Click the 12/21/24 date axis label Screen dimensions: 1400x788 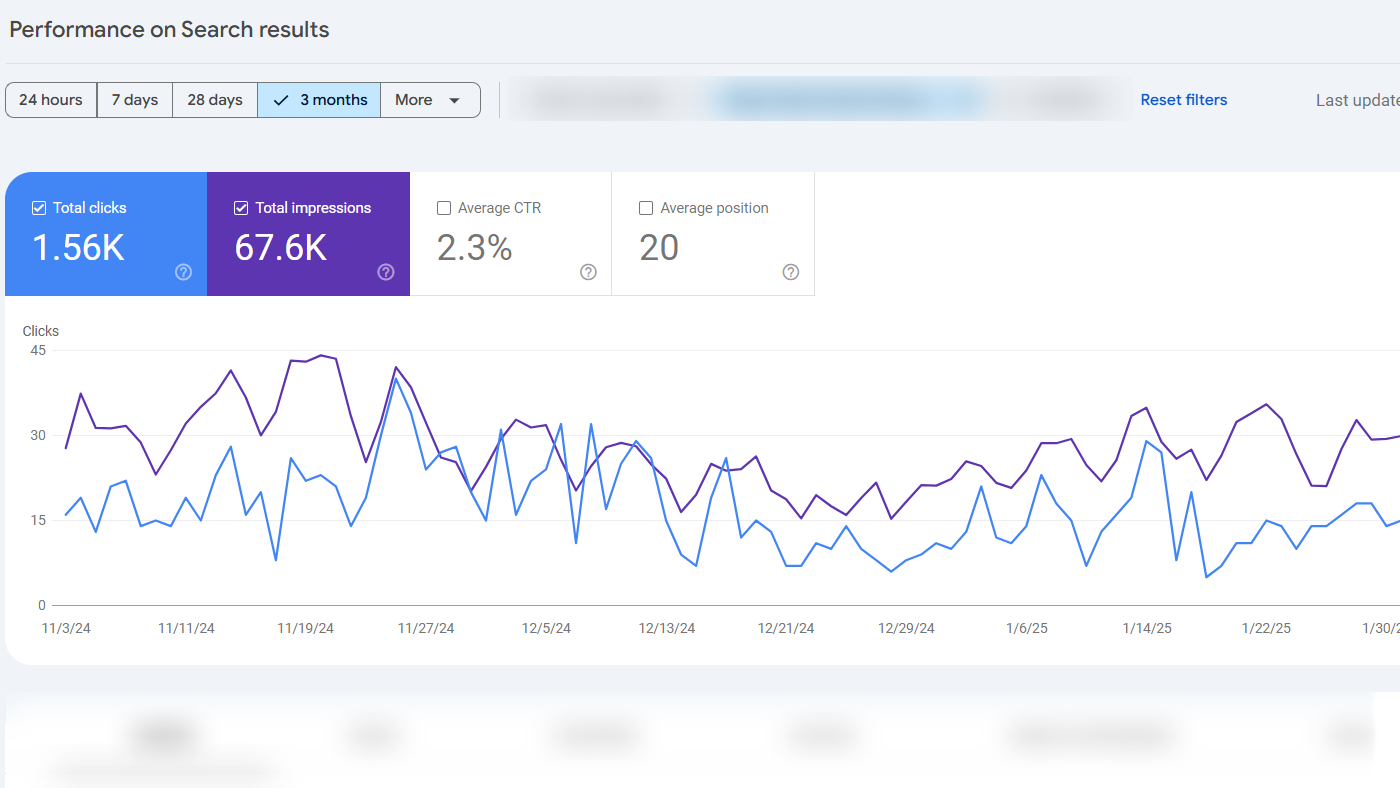[x=786, y=629]
